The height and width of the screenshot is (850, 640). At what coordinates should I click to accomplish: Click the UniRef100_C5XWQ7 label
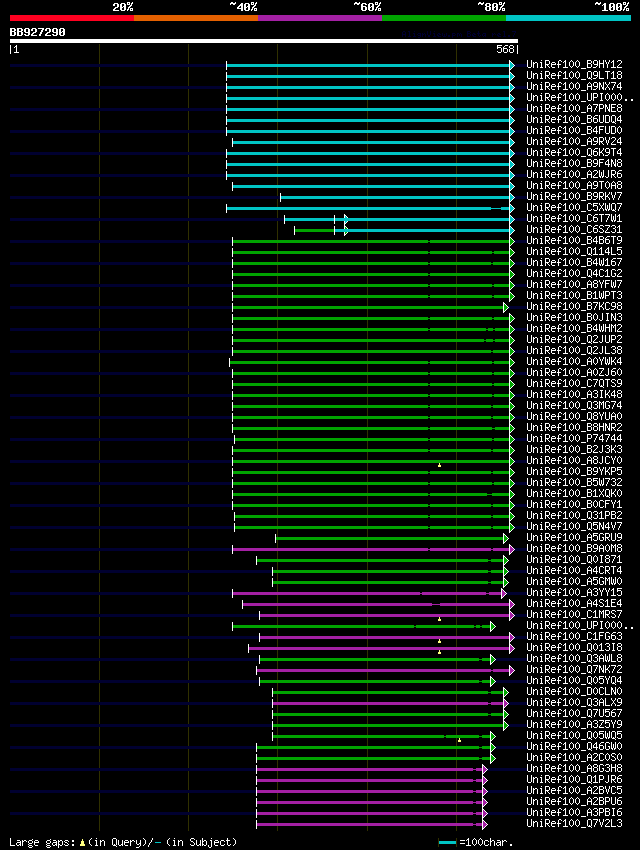click(574, 207)
